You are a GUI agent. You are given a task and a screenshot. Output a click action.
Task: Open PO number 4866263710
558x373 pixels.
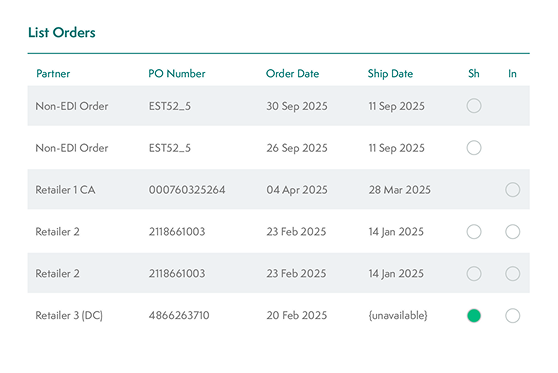[x=179, y=315]
